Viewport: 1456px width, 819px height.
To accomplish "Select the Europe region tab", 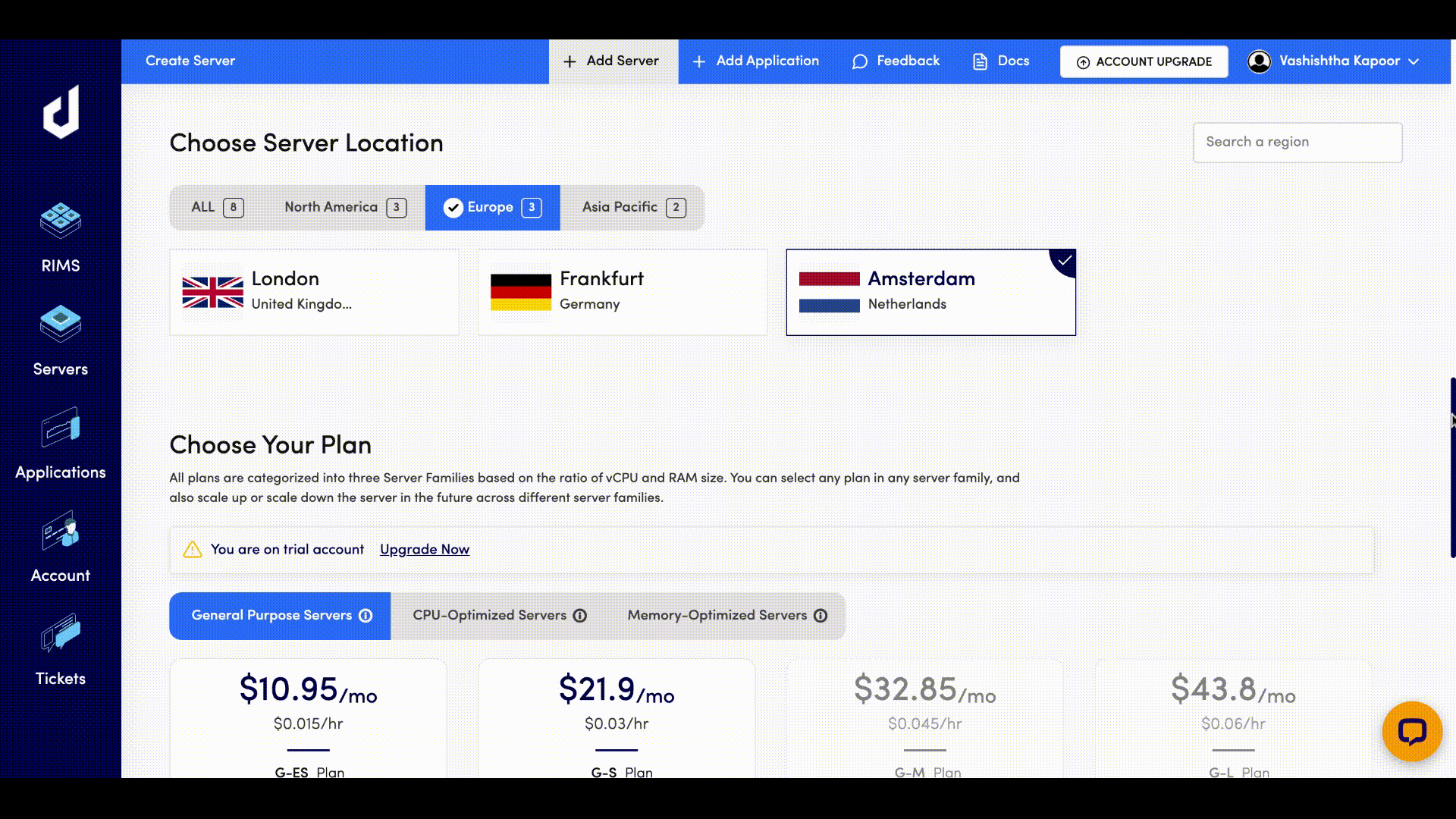I will [493, 208].
